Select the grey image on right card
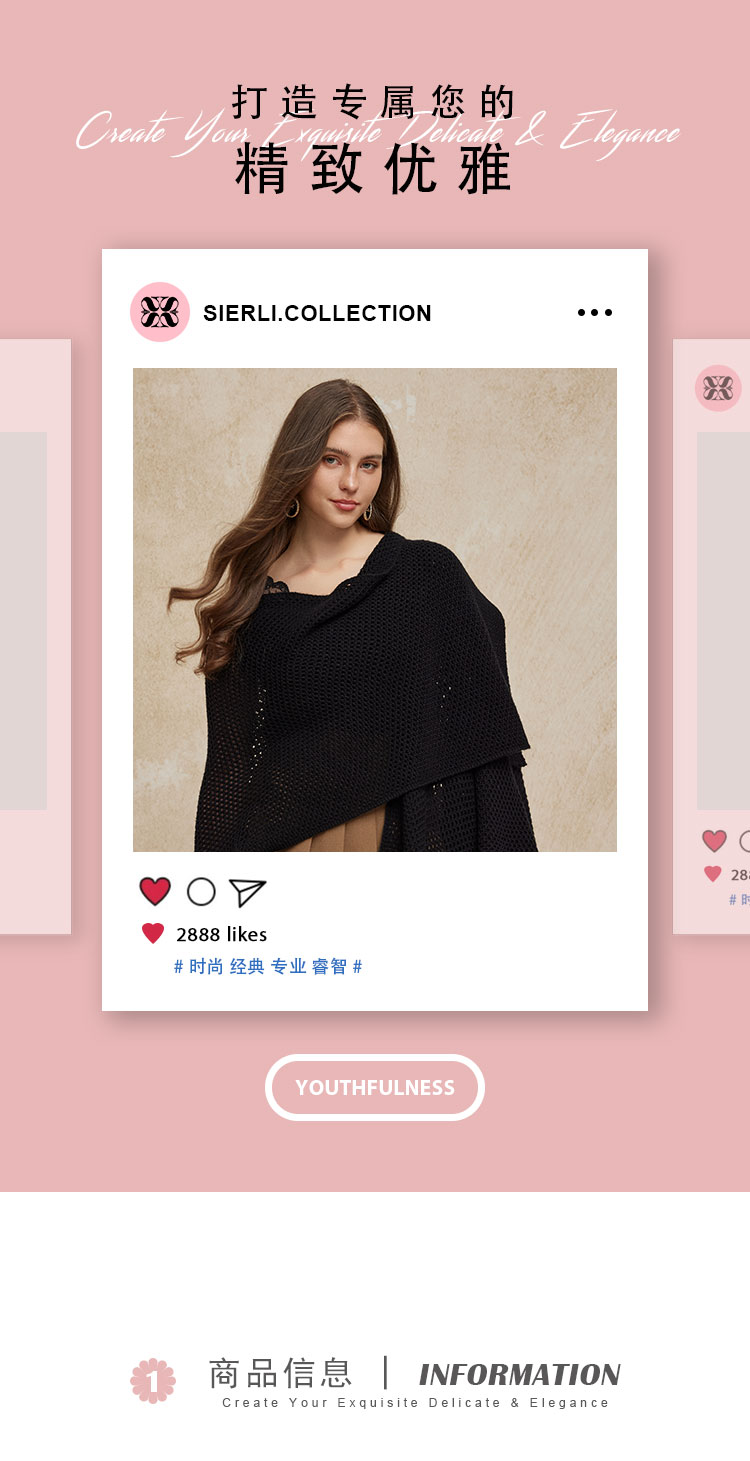 pos(723,621)
